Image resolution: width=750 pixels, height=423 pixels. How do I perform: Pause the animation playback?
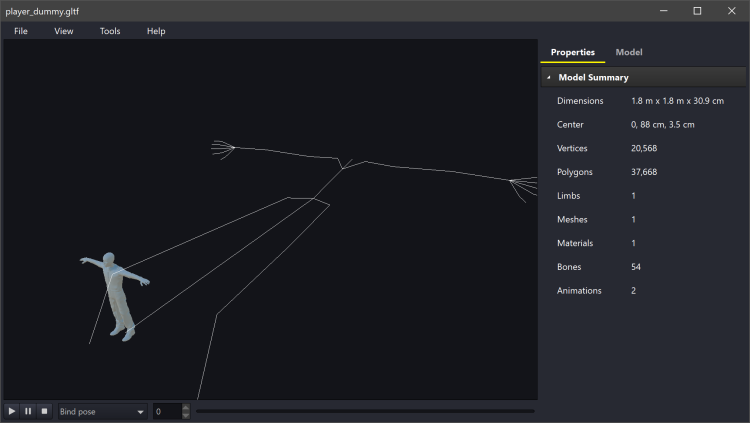tap(28, 411)
